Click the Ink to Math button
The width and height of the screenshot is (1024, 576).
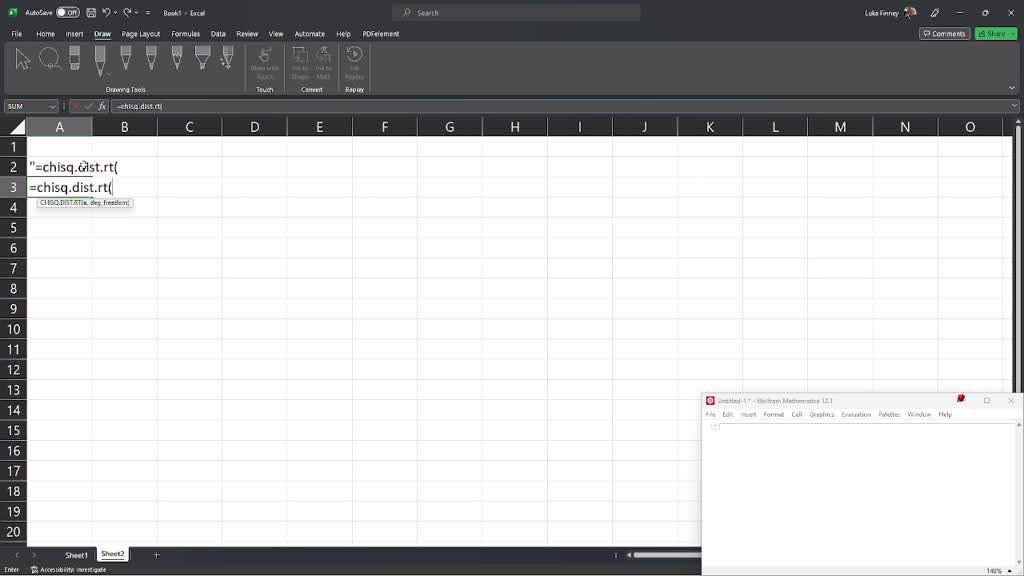pyautogui.click(x=323, y=63)
